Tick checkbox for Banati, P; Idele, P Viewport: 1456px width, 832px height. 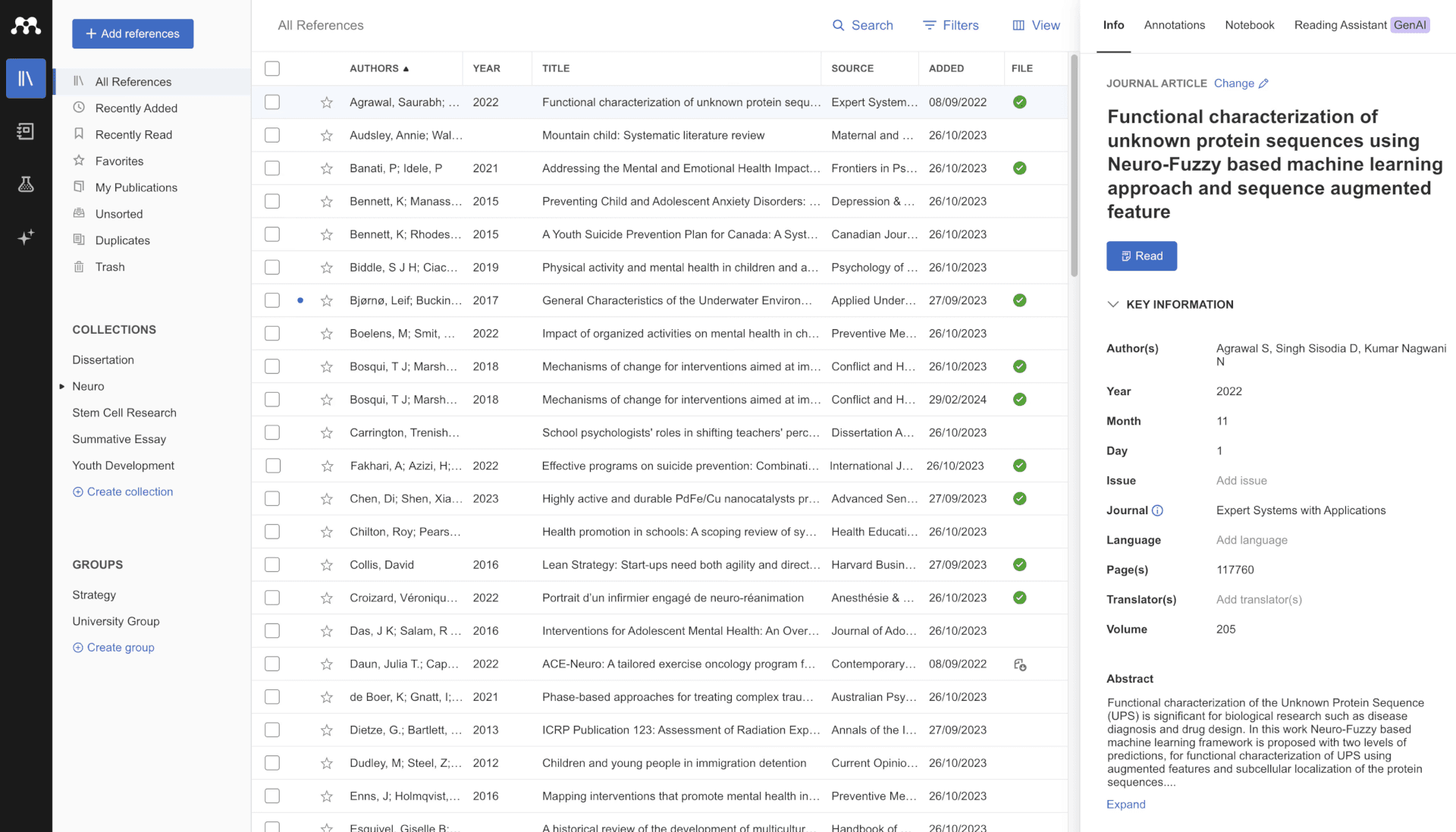coord(272,168)
